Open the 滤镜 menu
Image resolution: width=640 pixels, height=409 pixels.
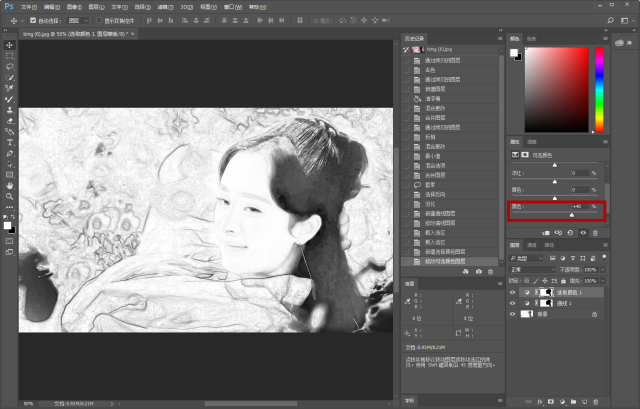pyautogui.click(x=165, y=7)
